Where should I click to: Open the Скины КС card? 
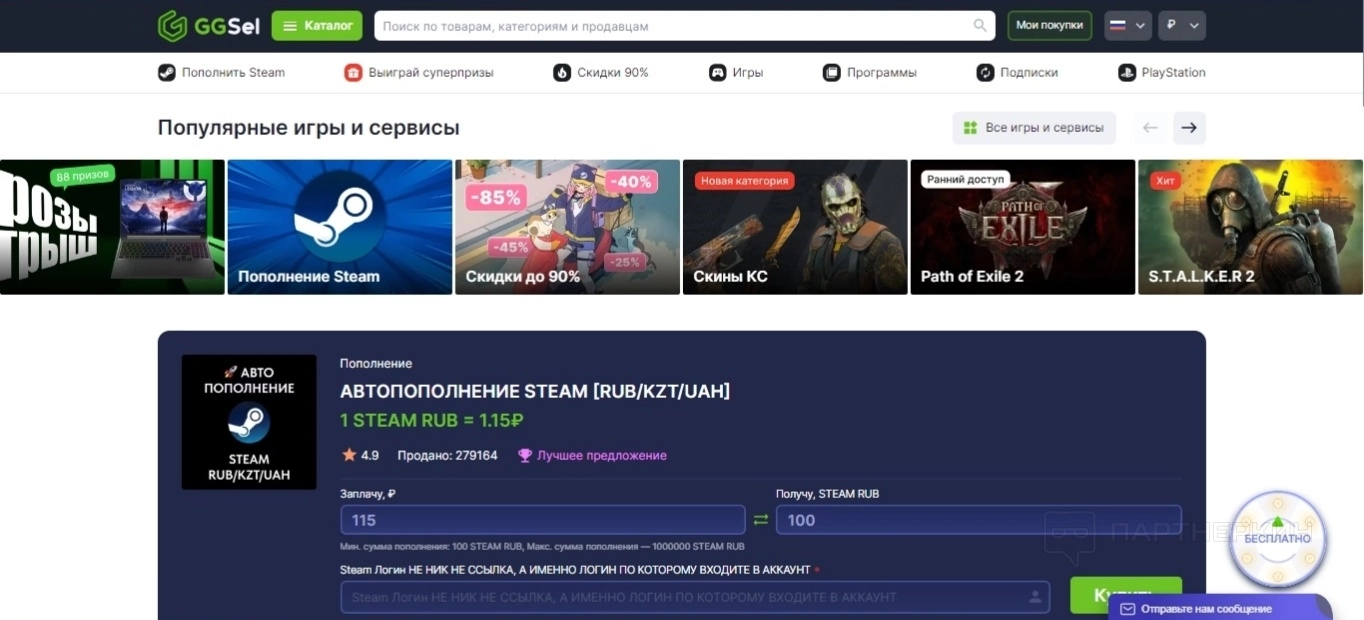click(x=795, y=227)
